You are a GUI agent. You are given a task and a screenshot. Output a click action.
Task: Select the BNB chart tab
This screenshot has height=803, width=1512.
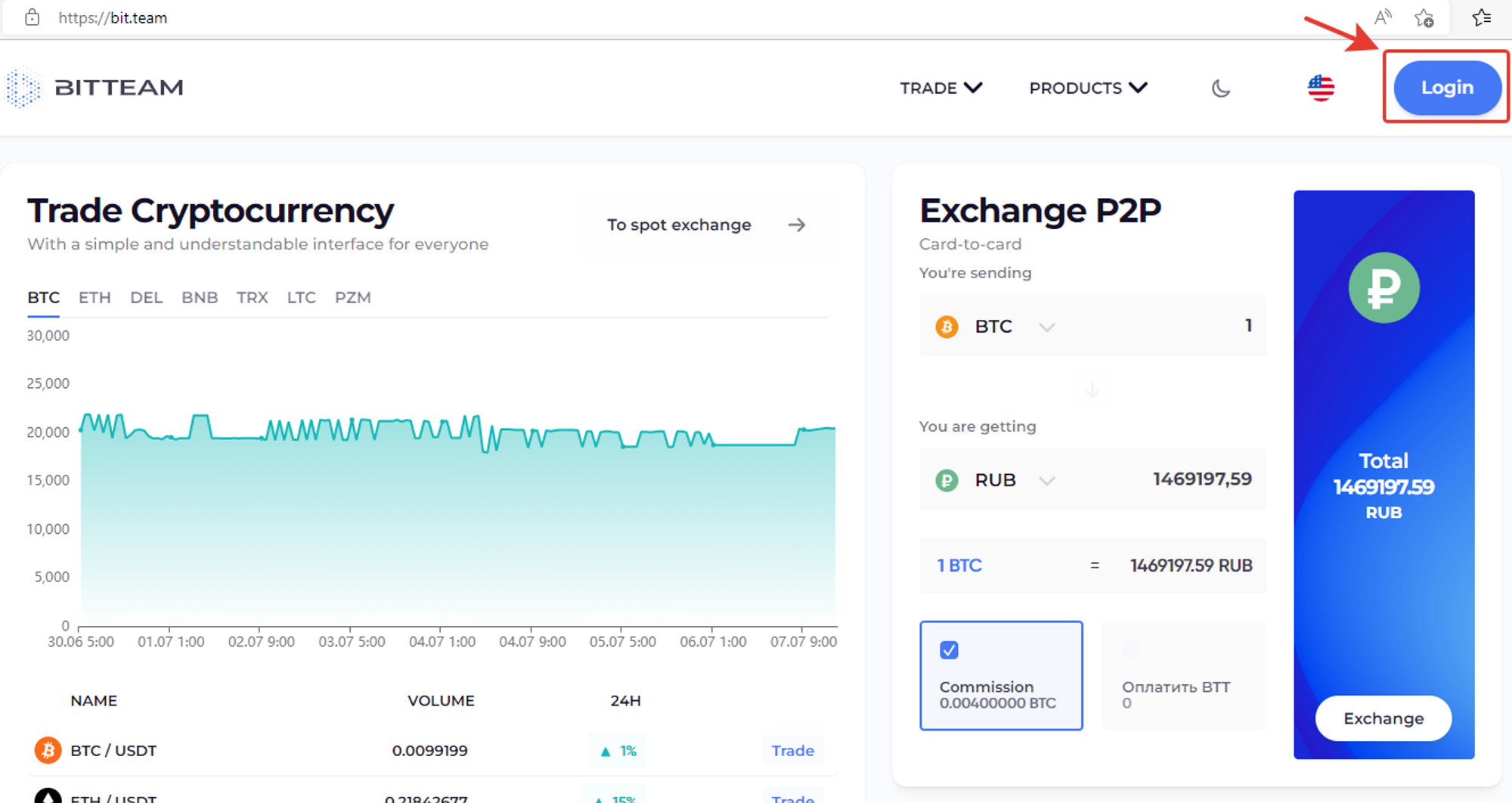point(200,297)
